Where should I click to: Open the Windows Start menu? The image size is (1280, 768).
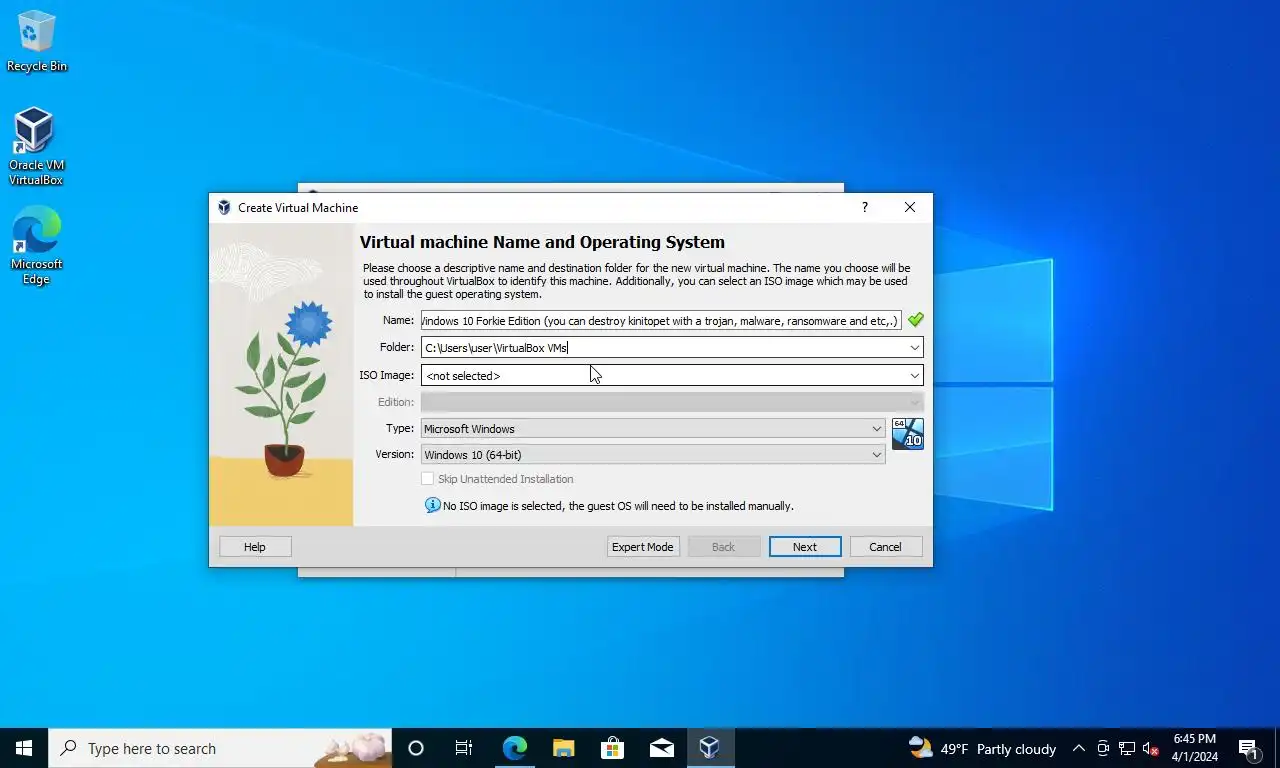tap(24, 748)
